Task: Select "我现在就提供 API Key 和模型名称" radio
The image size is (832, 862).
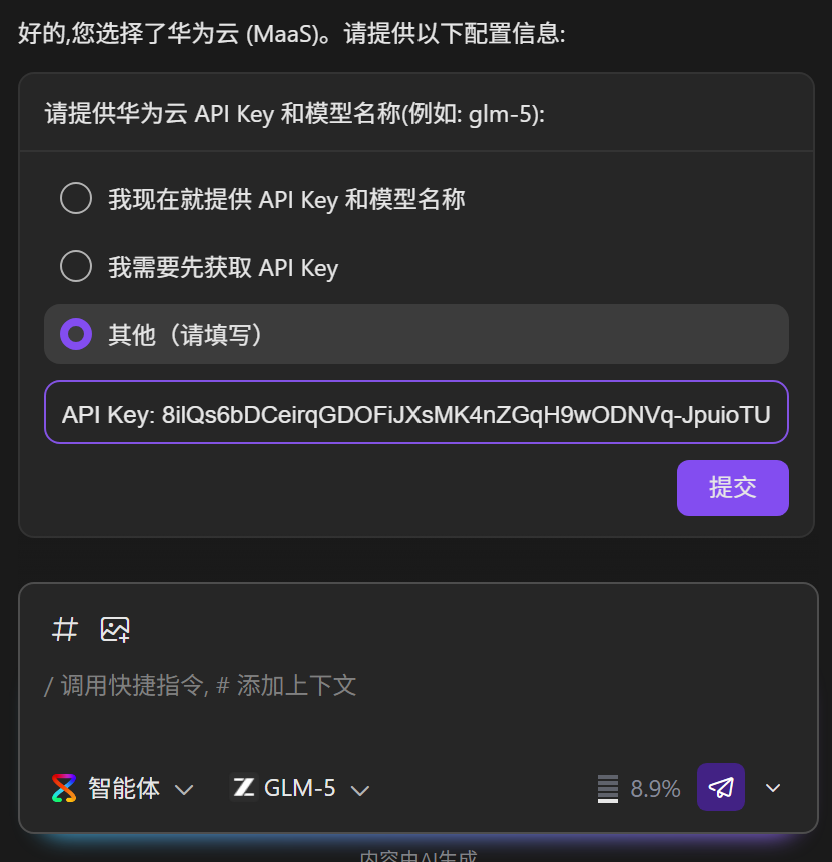Action: click(76, 198)
